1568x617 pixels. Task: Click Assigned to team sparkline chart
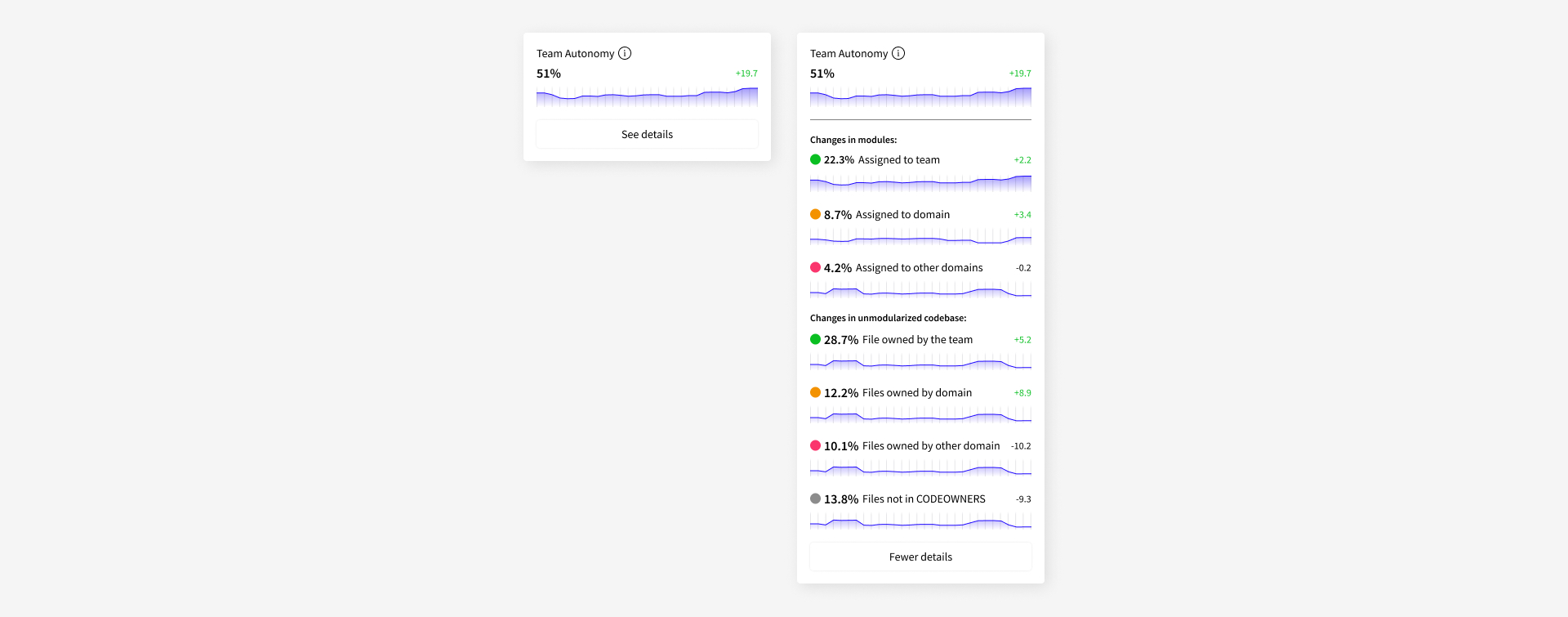coord(920,183)
